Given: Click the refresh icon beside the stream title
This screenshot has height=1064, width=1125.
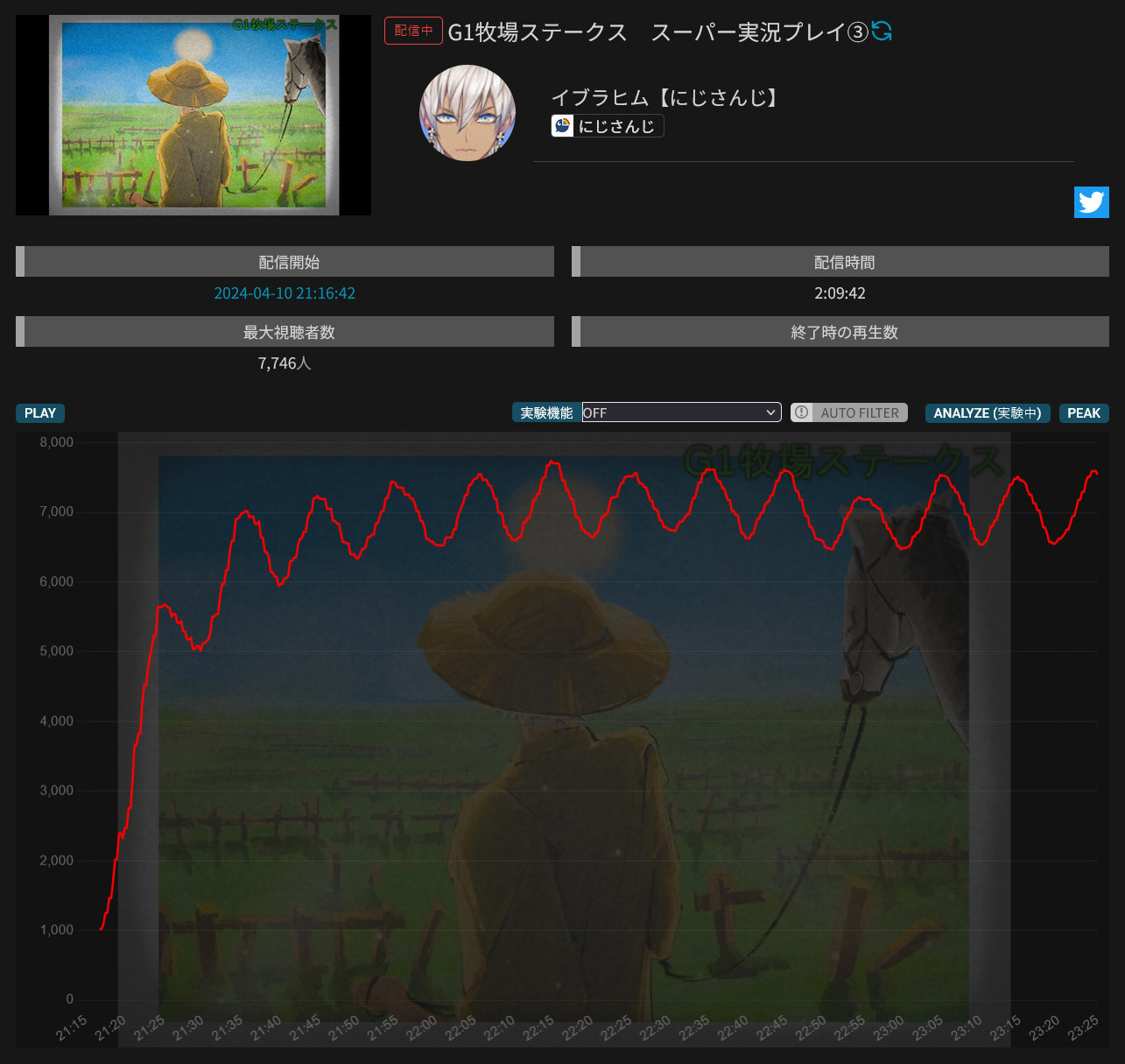Looking at the screenshot, I should pyautogui.click(x=882, y=32).
